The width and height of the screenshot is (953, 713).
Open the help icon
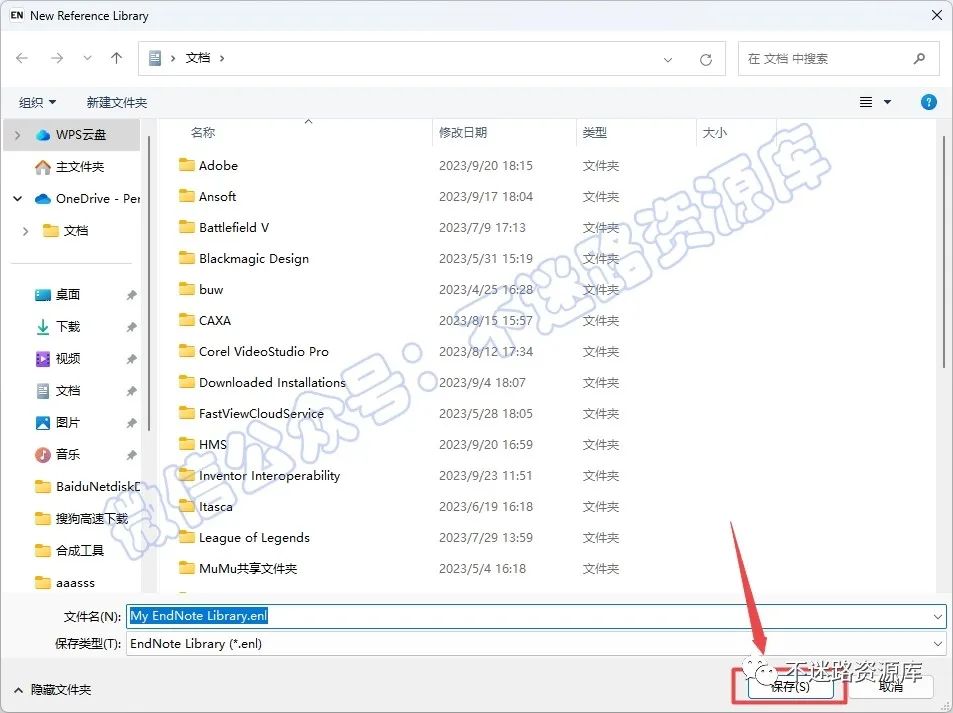(x=928, y=102)
